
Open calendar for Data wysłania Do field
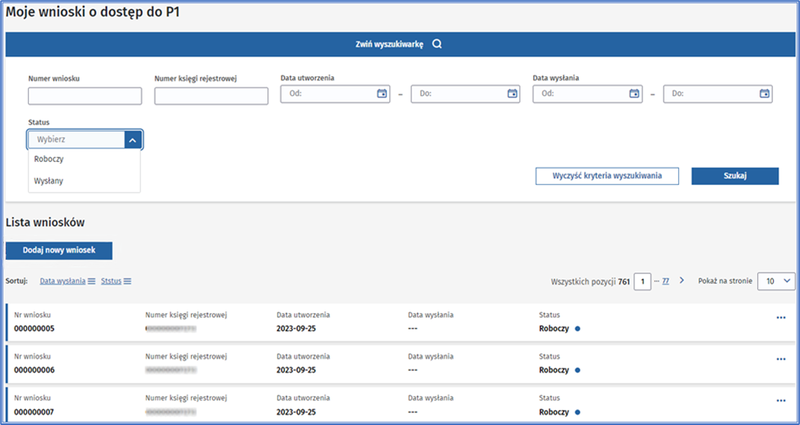tap(764, 94)
